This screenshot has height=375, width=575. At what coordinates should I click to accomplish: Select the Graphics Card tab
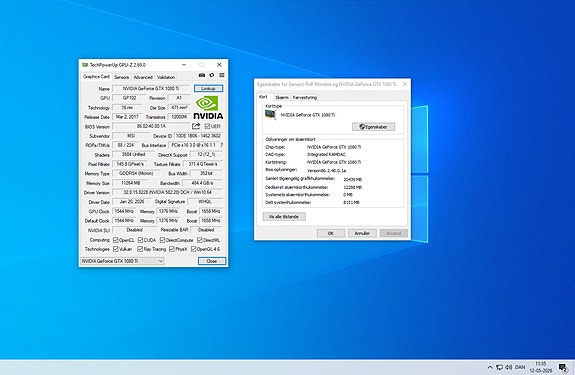tap(96, 77)
